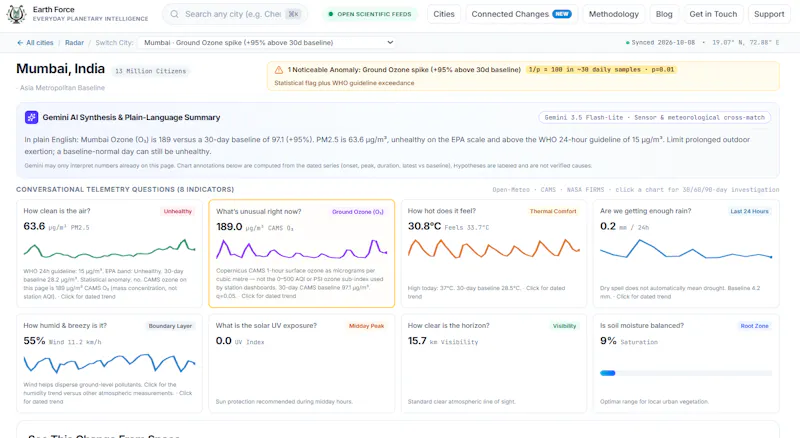This screenshot has height=438, width=800.
Task: Click the Gemini AI sparkle icon
Action: coord(31,117)
